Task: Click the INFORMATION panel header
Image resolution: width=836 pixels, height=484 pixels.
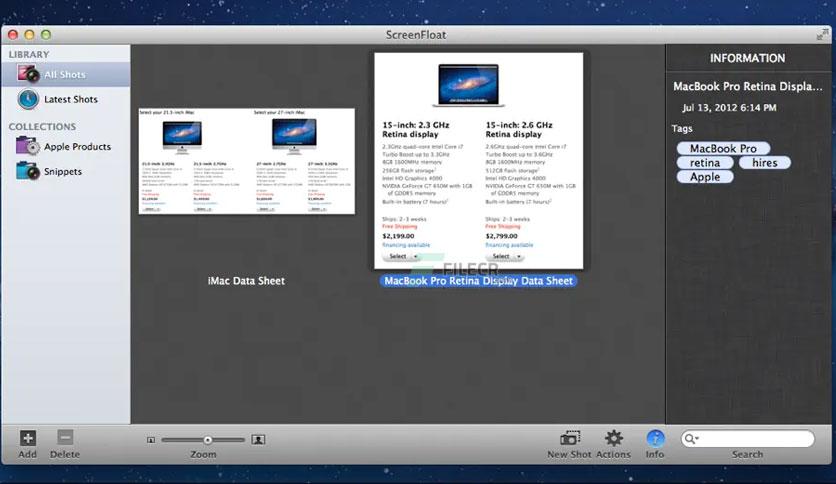Action: pos(747,58)
